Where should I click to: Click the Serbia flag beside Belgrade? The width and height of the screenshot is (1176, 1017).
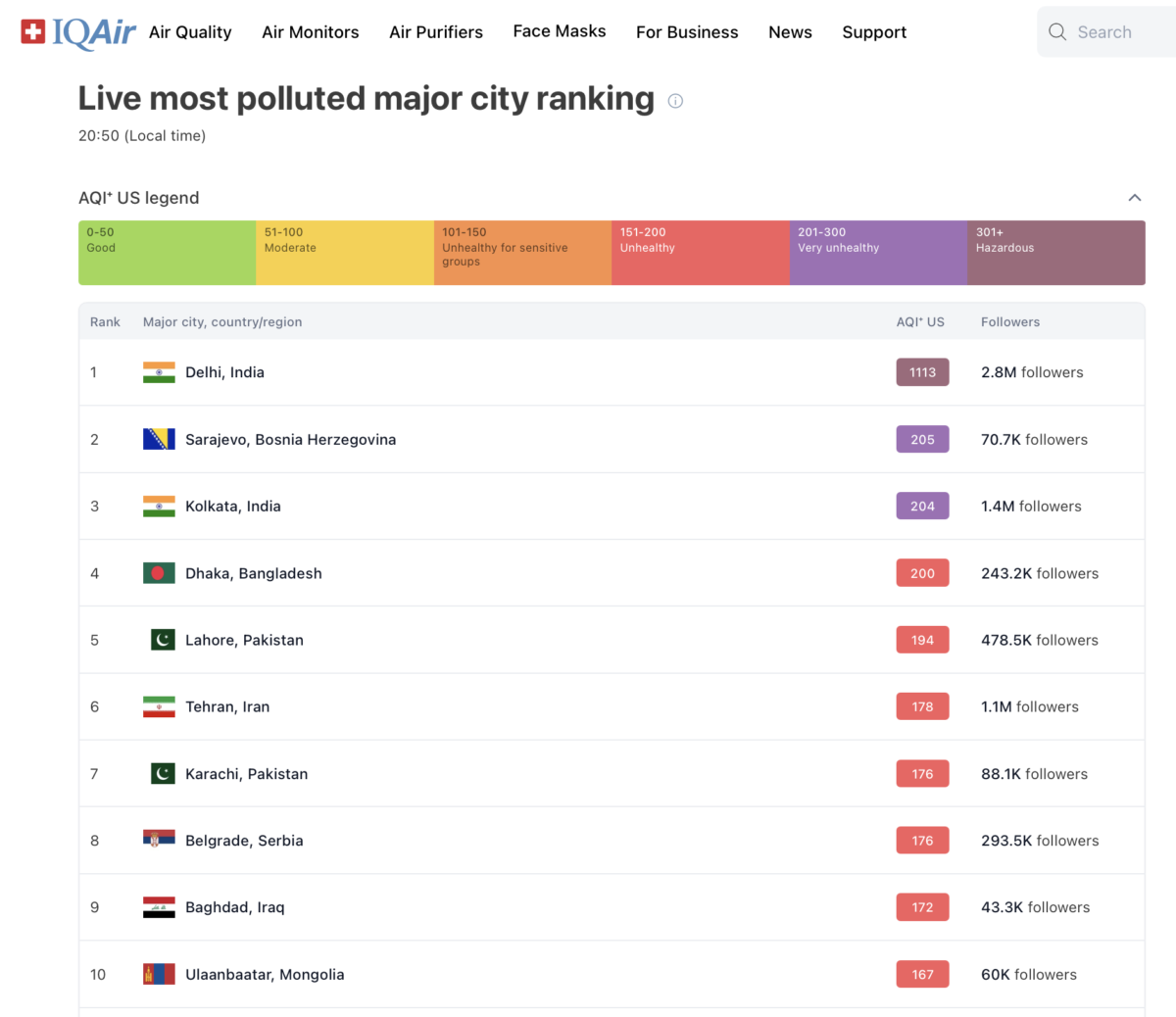(x=159, y=840)
